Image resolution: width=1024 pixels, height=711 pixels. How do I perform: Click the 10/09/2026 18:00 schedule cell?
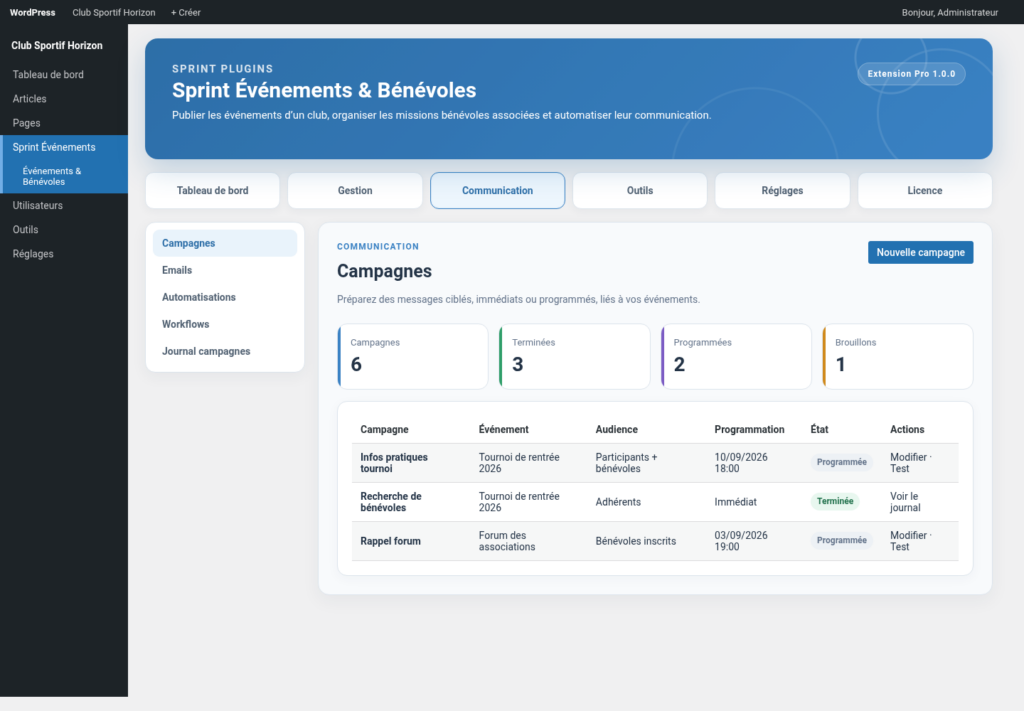741,463
